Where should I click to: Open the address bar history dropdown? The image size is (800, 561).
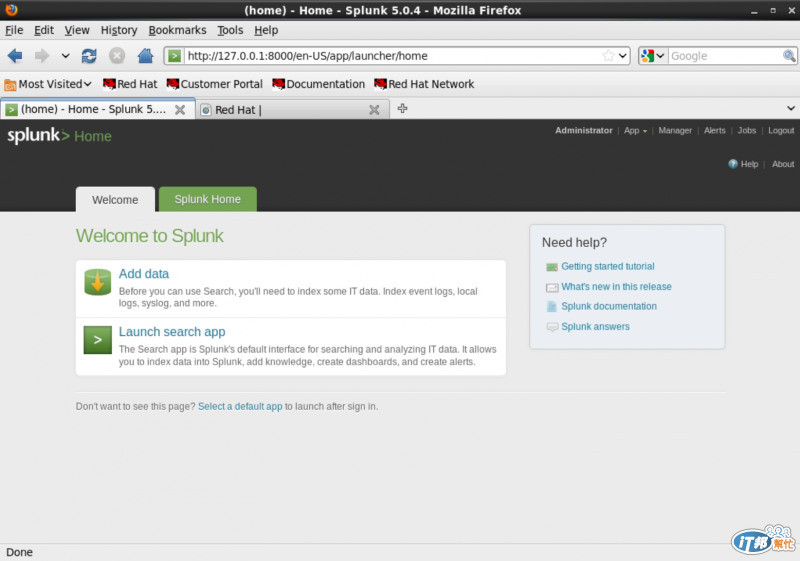[623, 56]
